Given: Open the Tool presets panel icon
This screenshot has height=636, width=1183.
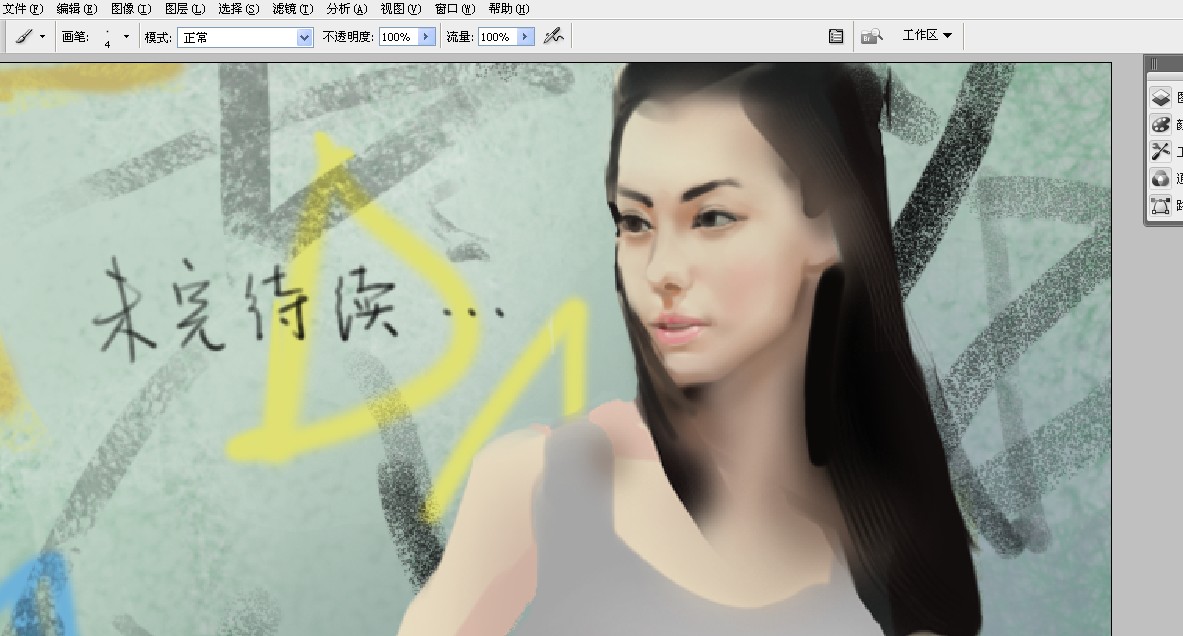Looking at the screenshot, I should [x=1160, y=152].
